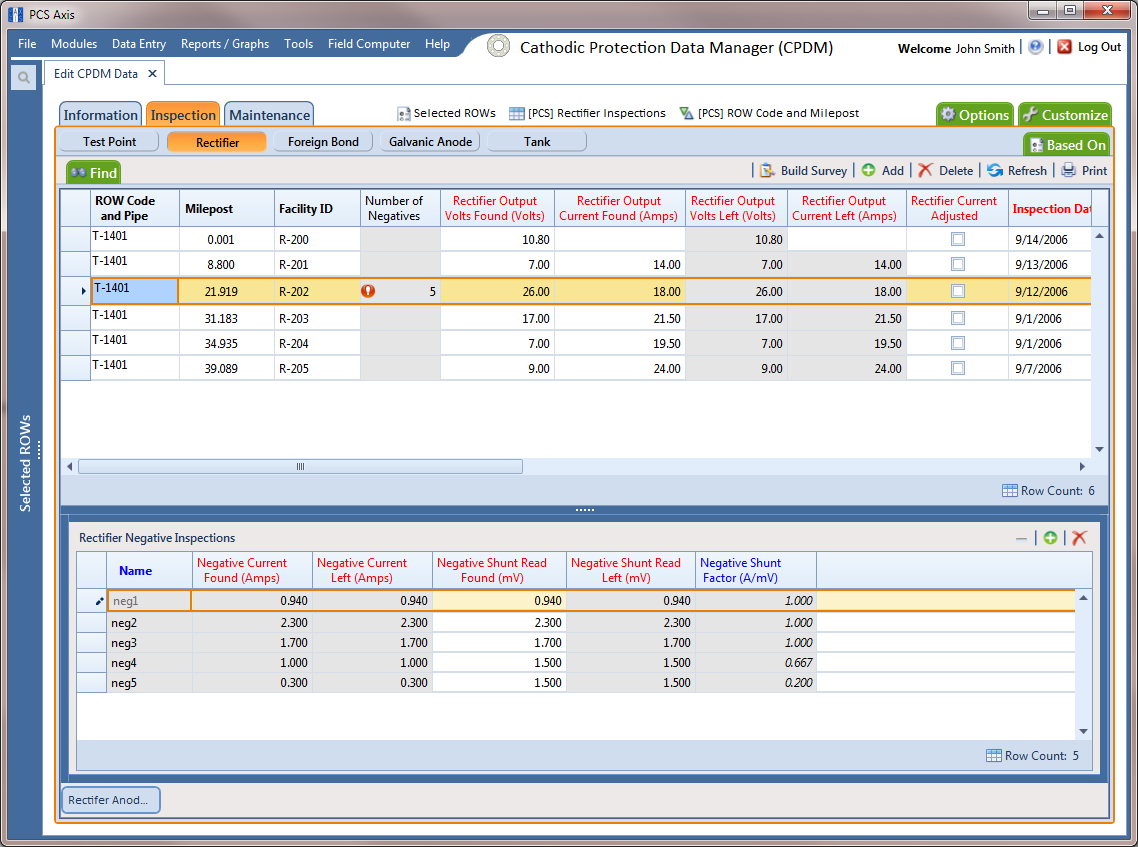
Task: Click the Build Survey icon
Action: tap(767, 171)
